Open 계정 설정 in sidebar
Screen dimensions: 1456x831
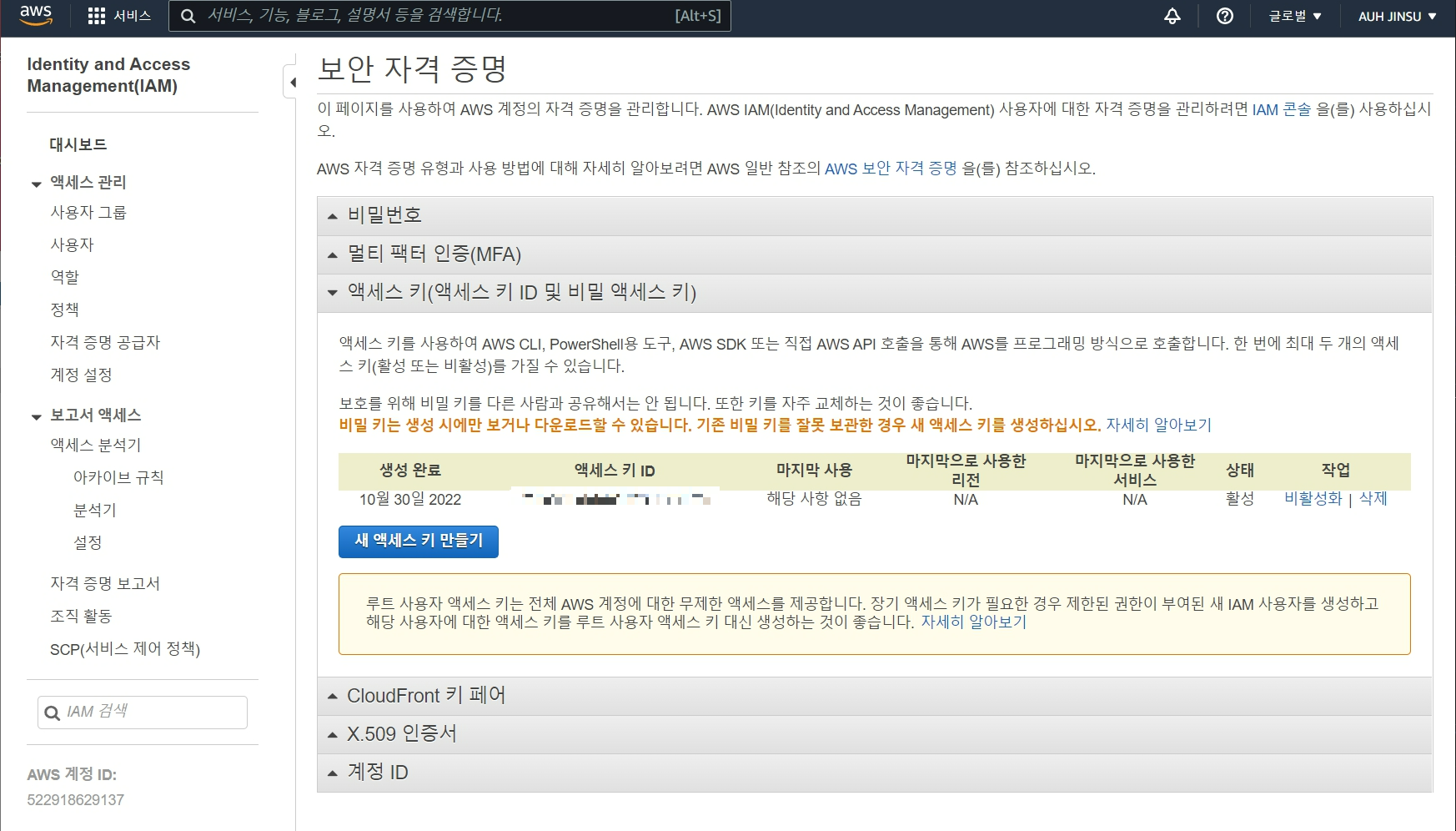click(81, 375)
